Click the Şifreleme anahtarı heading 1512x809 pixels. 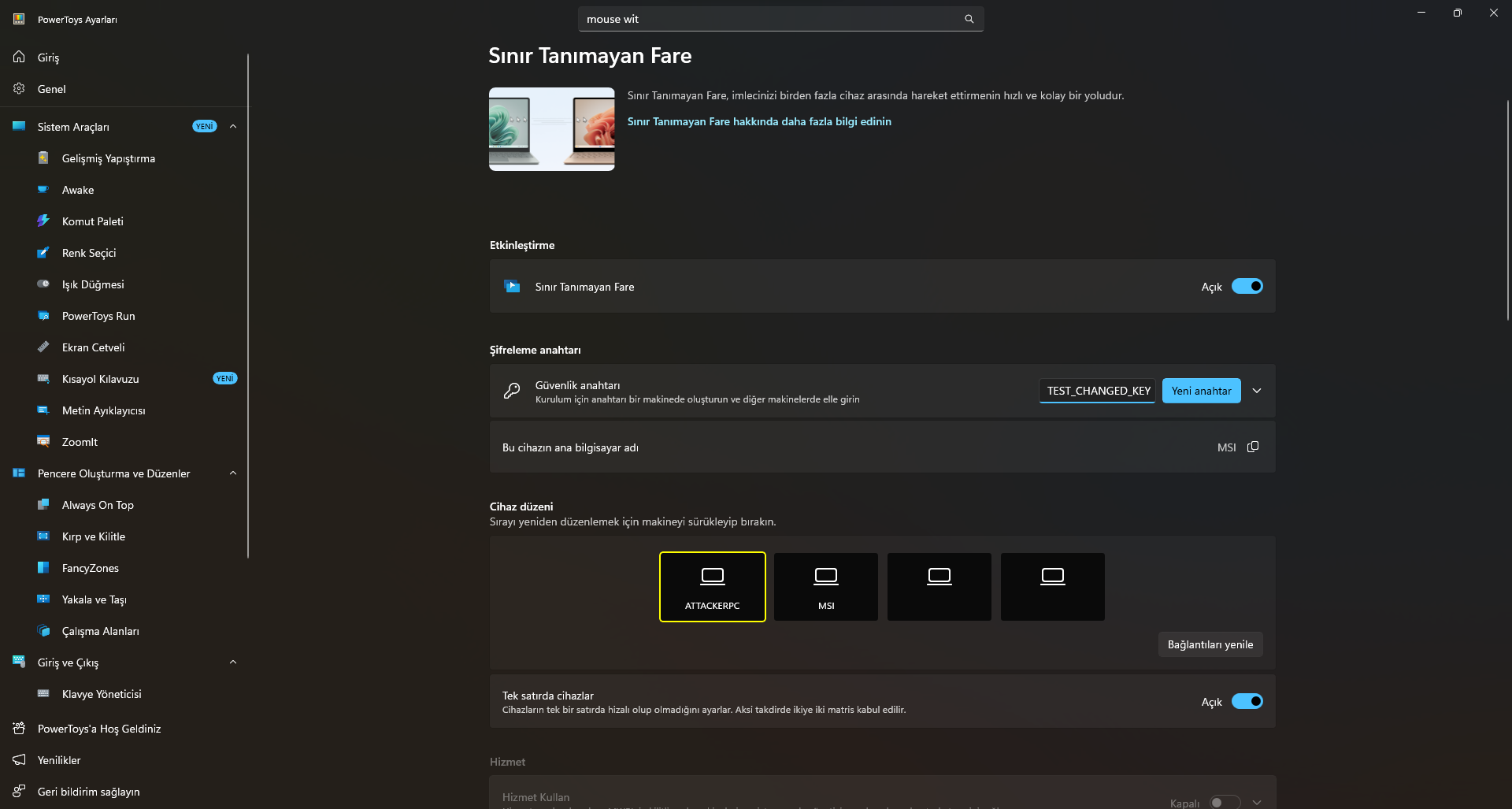[535, 350]
